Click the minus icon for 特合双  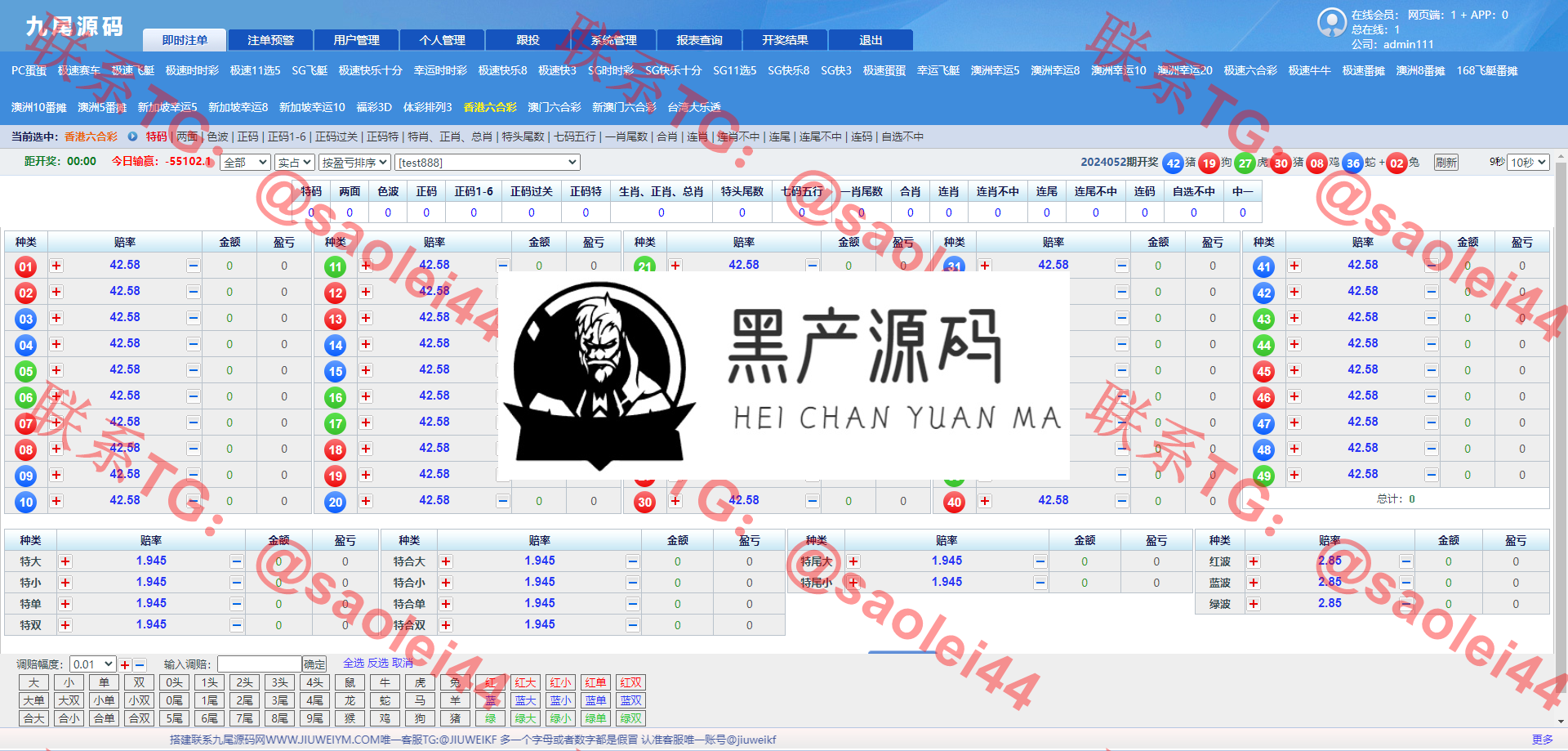tap(633, 625)
